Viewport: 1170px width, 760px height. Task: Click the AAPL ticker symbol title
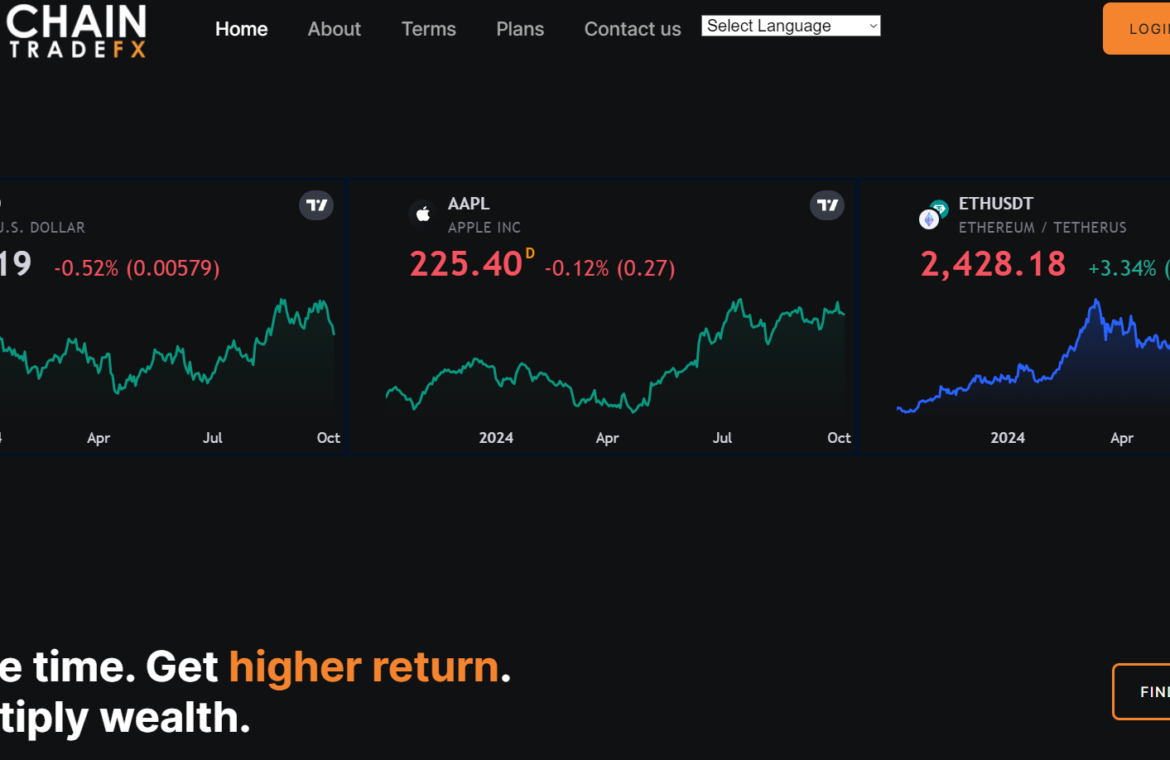[468, 204]
